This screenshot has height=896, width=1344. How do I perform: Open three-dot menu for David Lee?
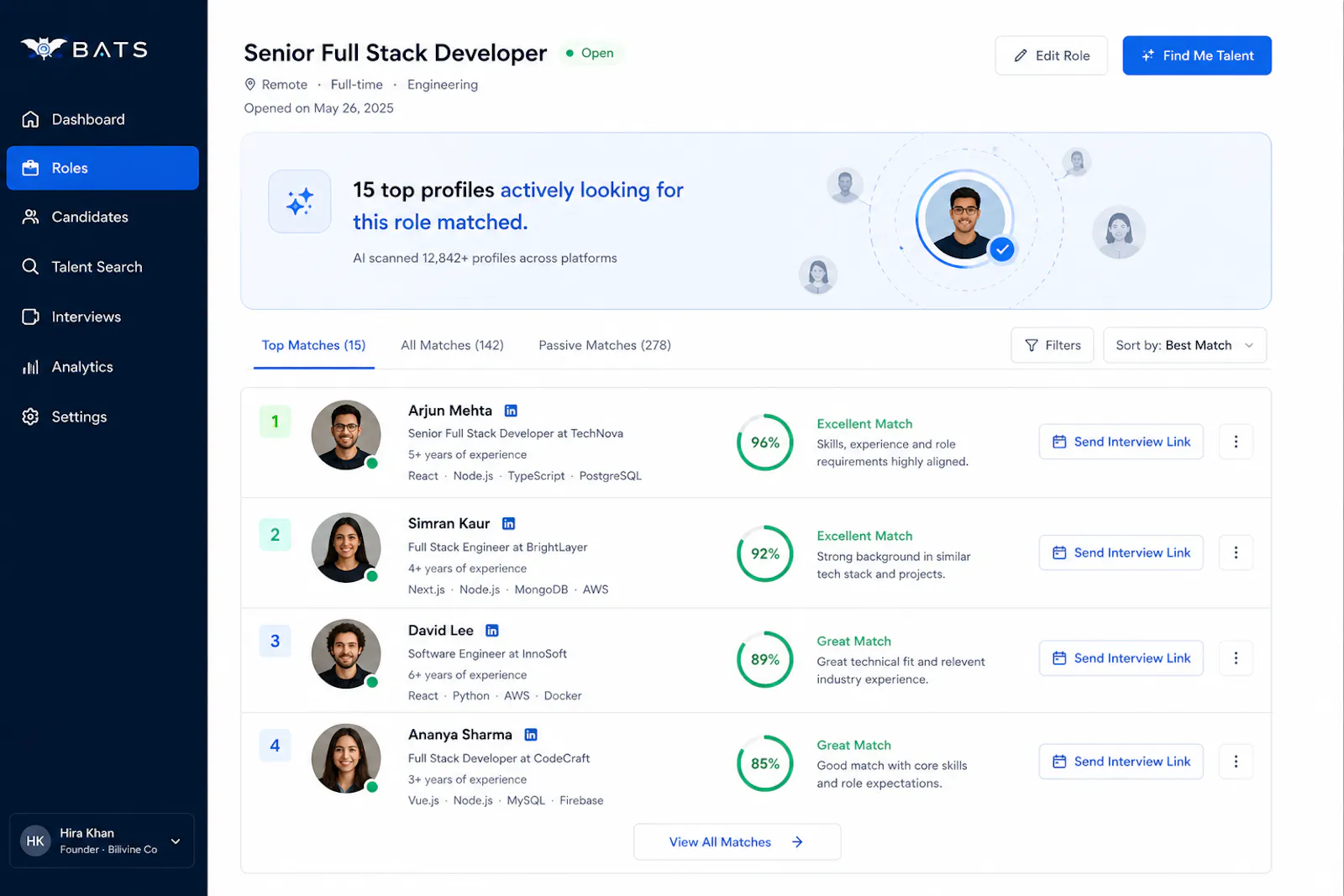(1236, 658)
